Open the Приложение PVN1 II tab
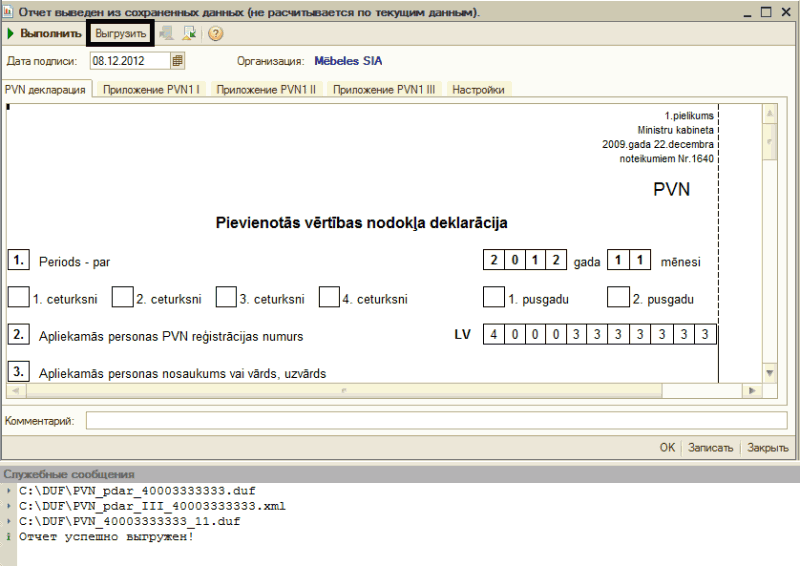This screenshot has height=566, width=800. pyautogui.click(x=269, y=89)
